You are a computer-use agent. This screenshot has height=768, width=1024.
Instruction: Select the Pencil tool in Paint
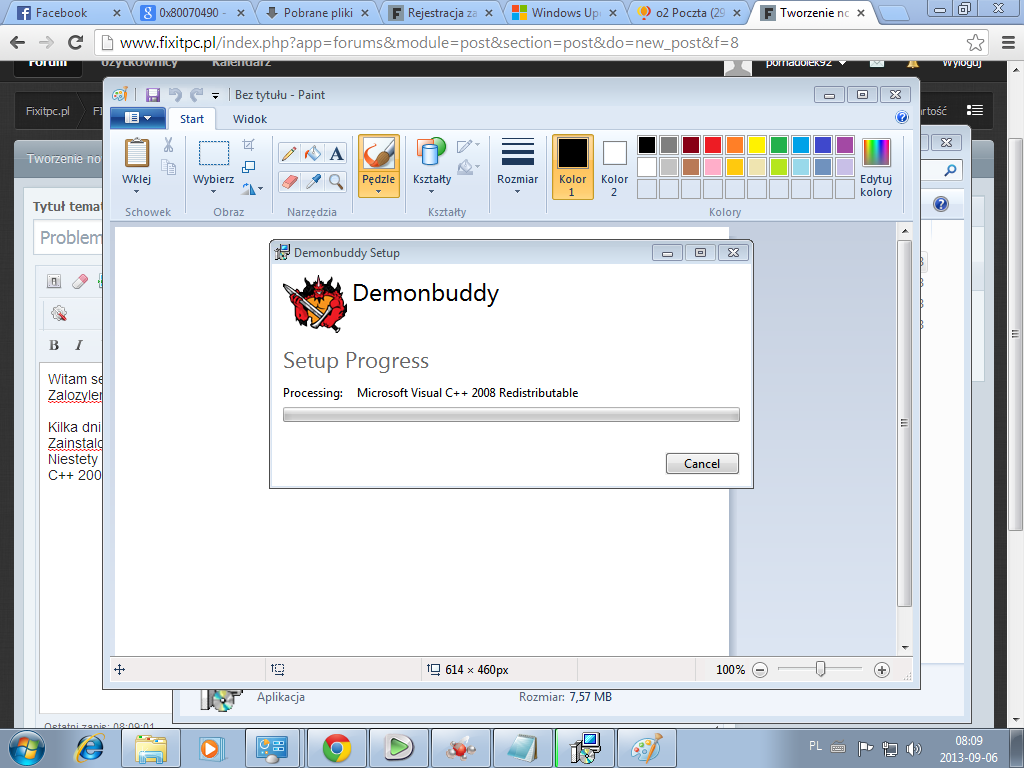click(289, 153)
